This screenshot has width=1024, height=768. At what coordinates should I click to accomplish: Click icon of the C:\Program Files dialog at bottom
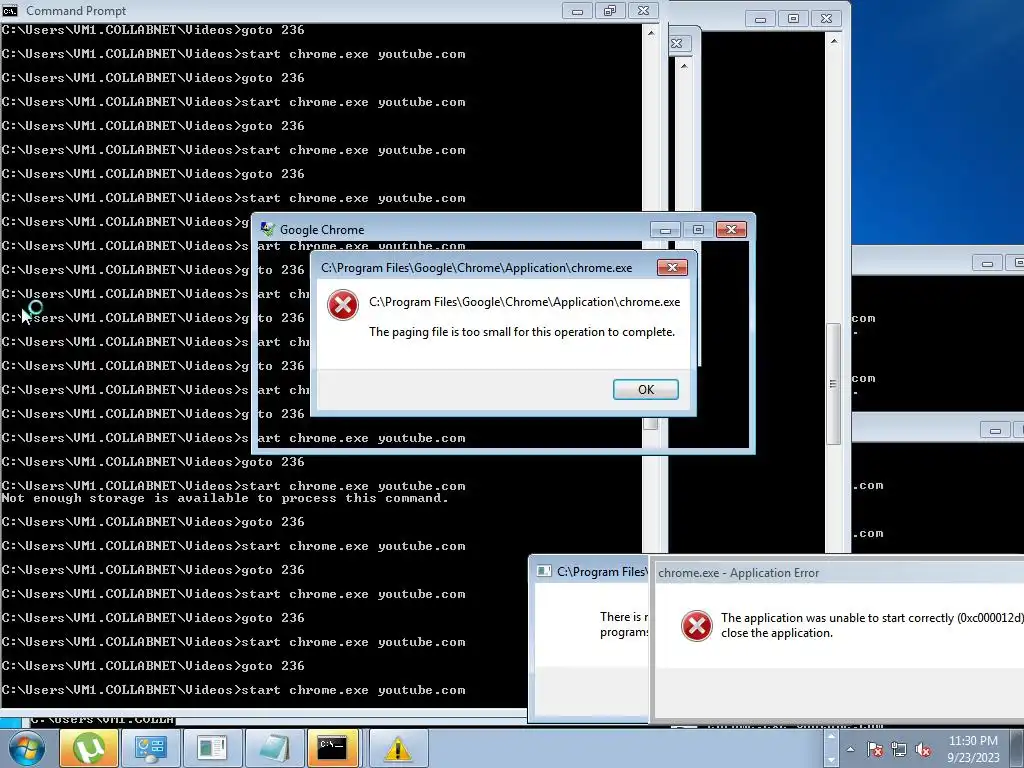(543, 571)
